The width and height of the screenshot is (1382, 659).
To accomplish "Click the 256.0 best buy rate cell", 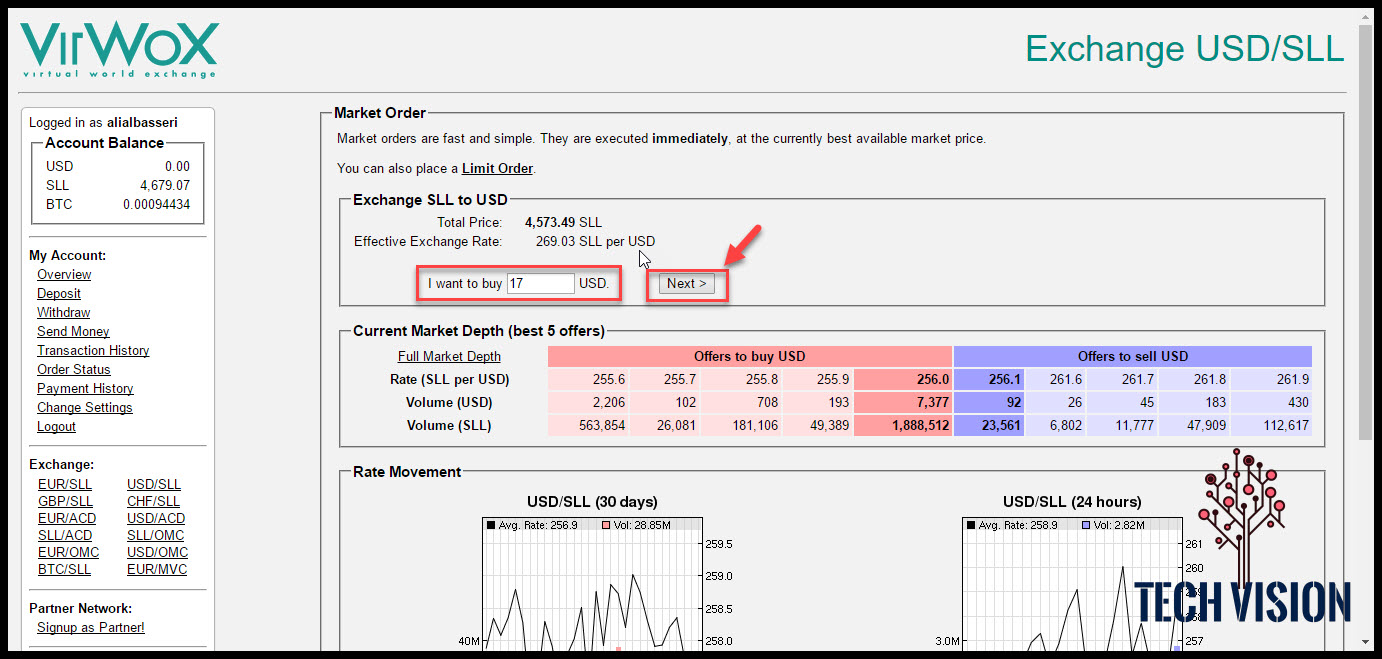I will [x=903, y=379].
